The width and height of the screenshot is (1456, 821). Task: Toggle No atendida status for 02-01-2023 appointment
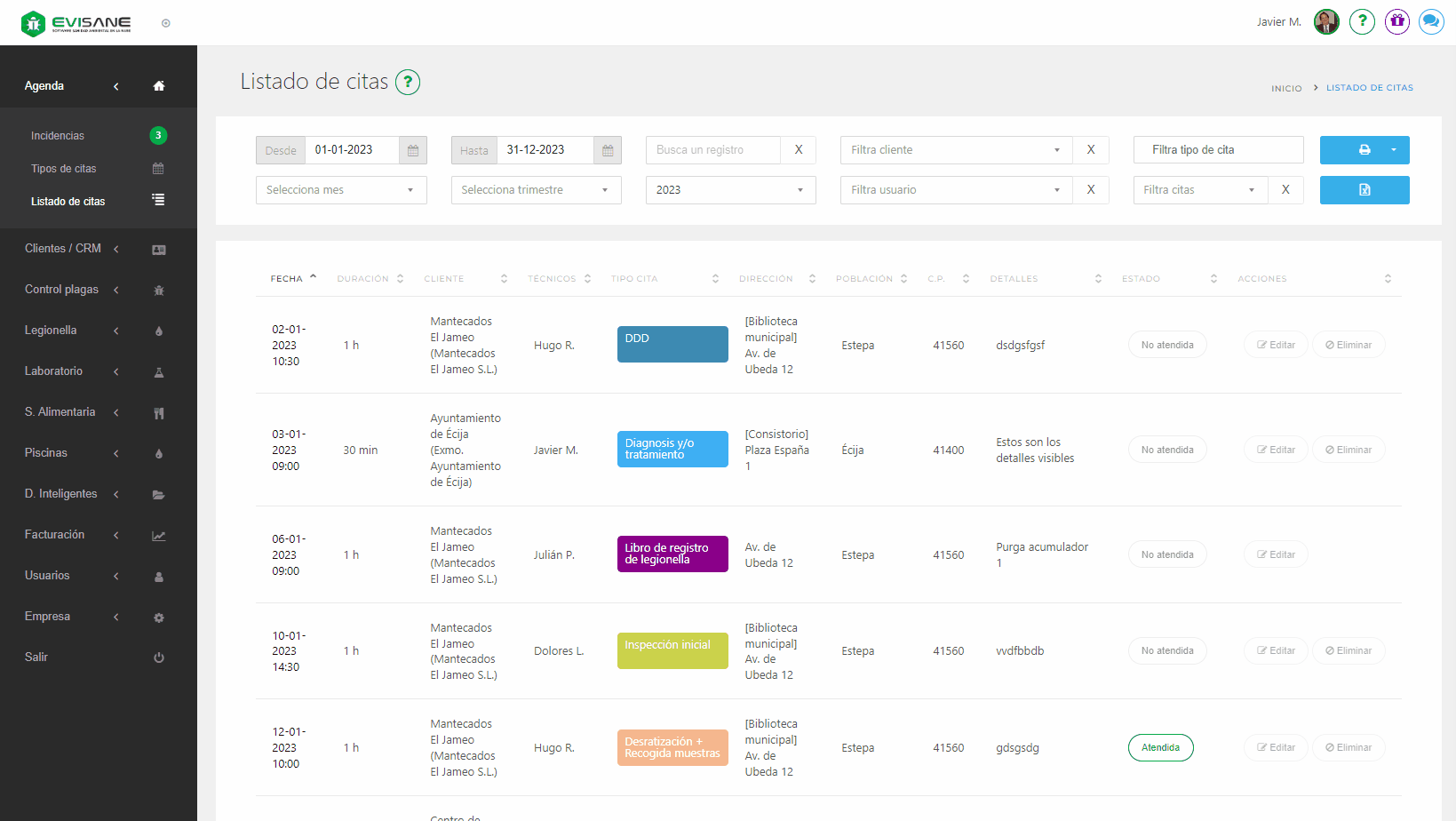click(1167, 345)
